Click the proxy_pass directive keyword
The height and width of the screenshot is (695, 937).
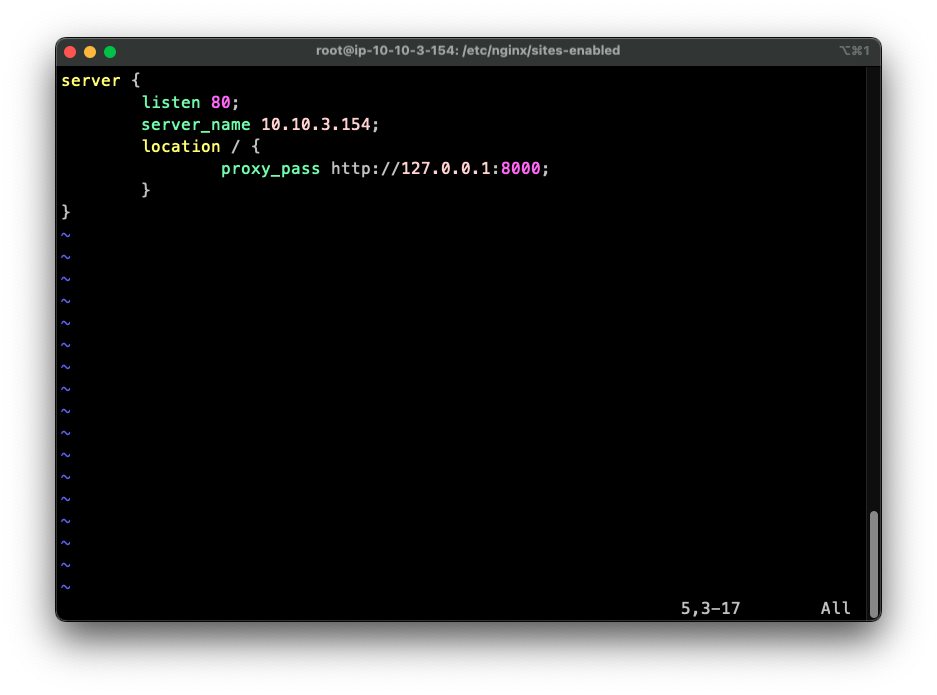270,168
